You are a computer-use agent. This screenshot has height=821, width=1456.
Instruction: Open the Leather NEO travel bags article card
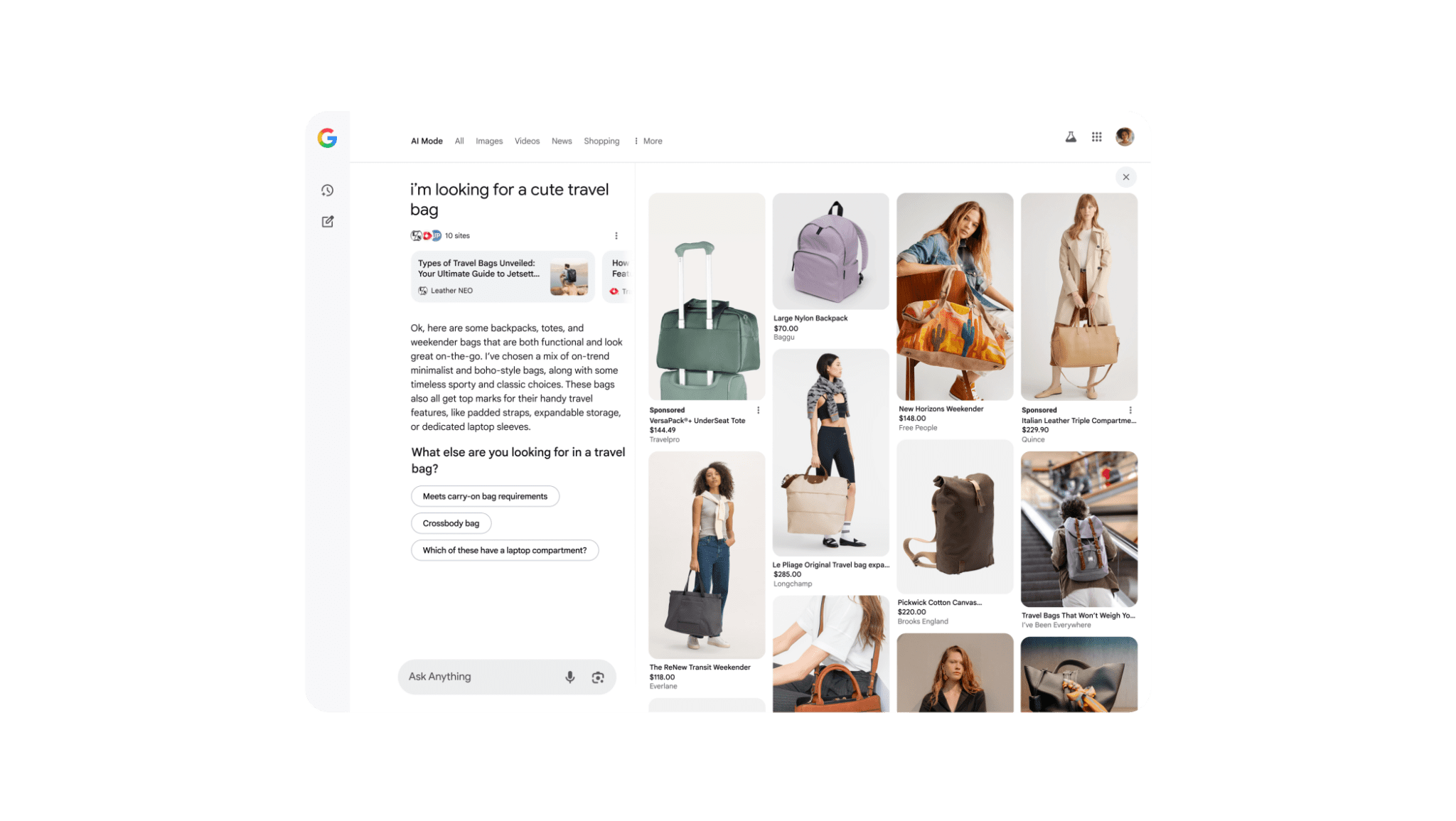coord(502,277)
